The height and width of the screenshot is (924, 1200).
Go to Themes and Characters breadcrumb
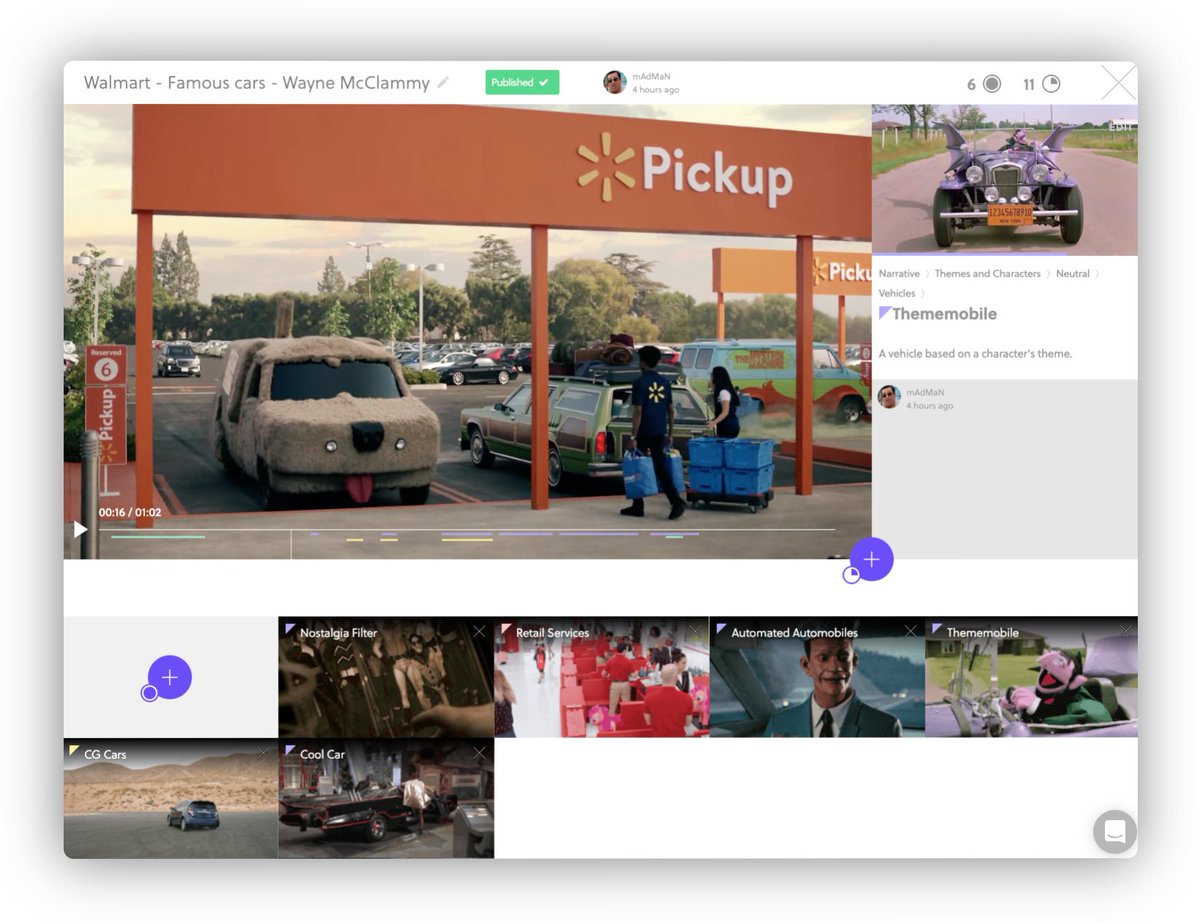point(987,274)
